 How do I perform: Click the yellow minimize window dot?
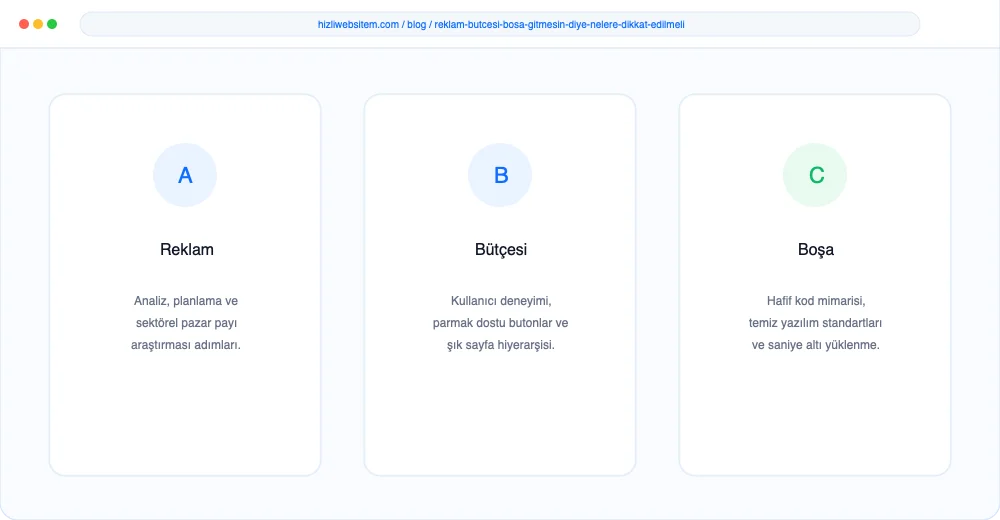coord(38,24)
